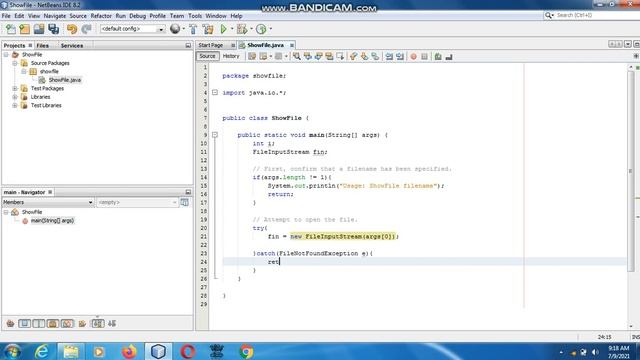Toggle Show Fields filter in Navigator

coord(24,324)
